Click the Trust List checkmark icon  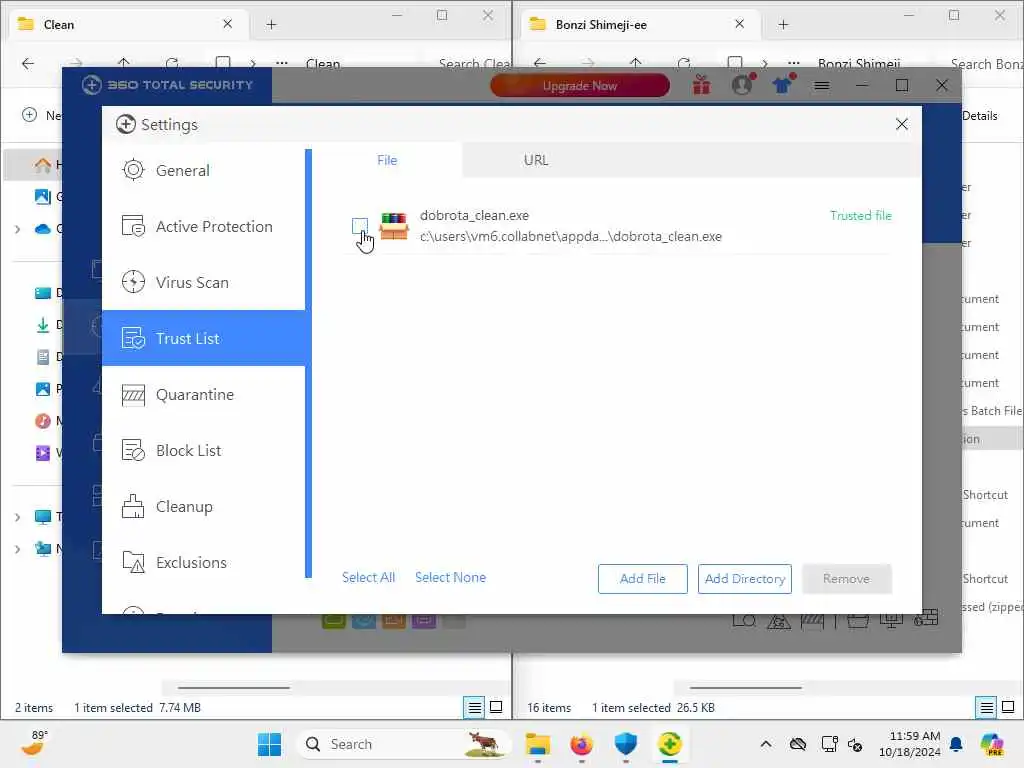(x=133, y=338)
